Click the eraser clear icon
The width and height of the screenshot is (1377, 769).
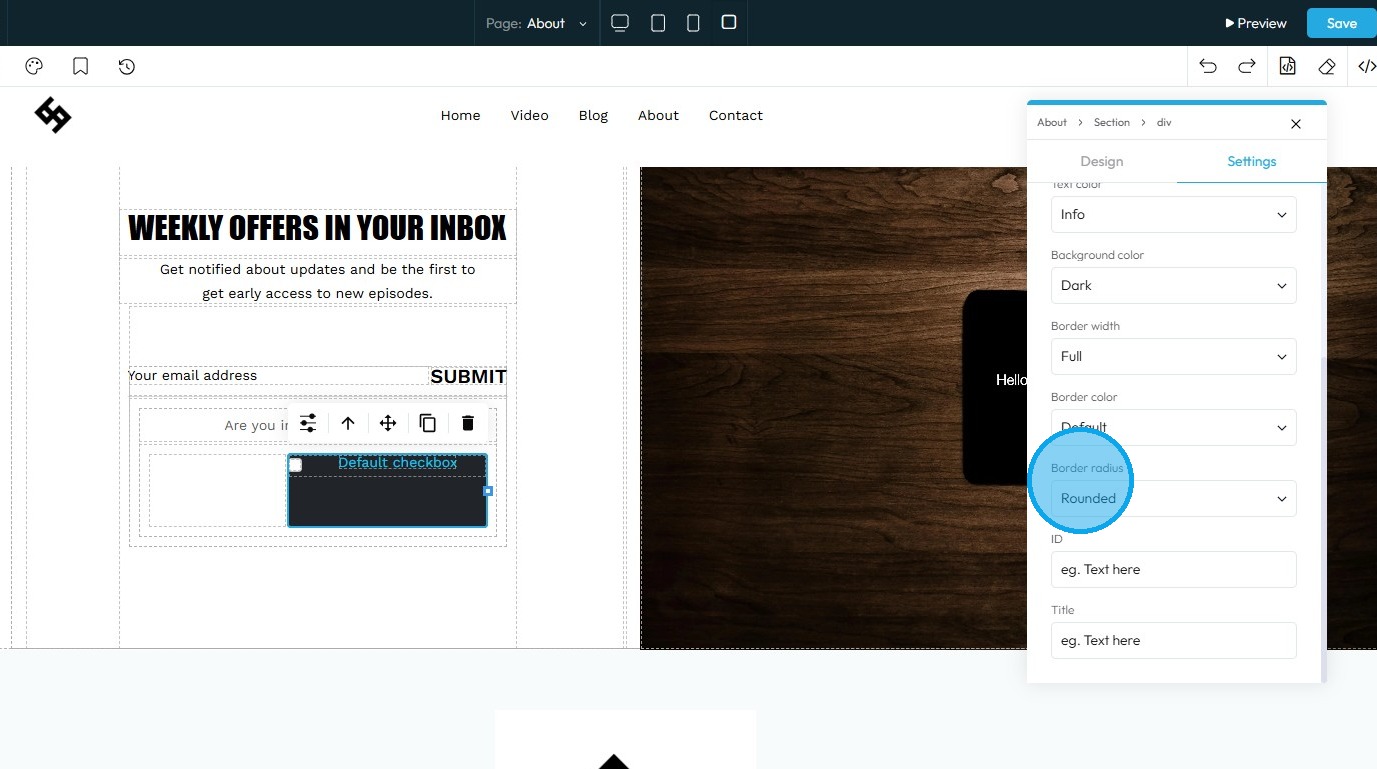[x=1327, y=67]
